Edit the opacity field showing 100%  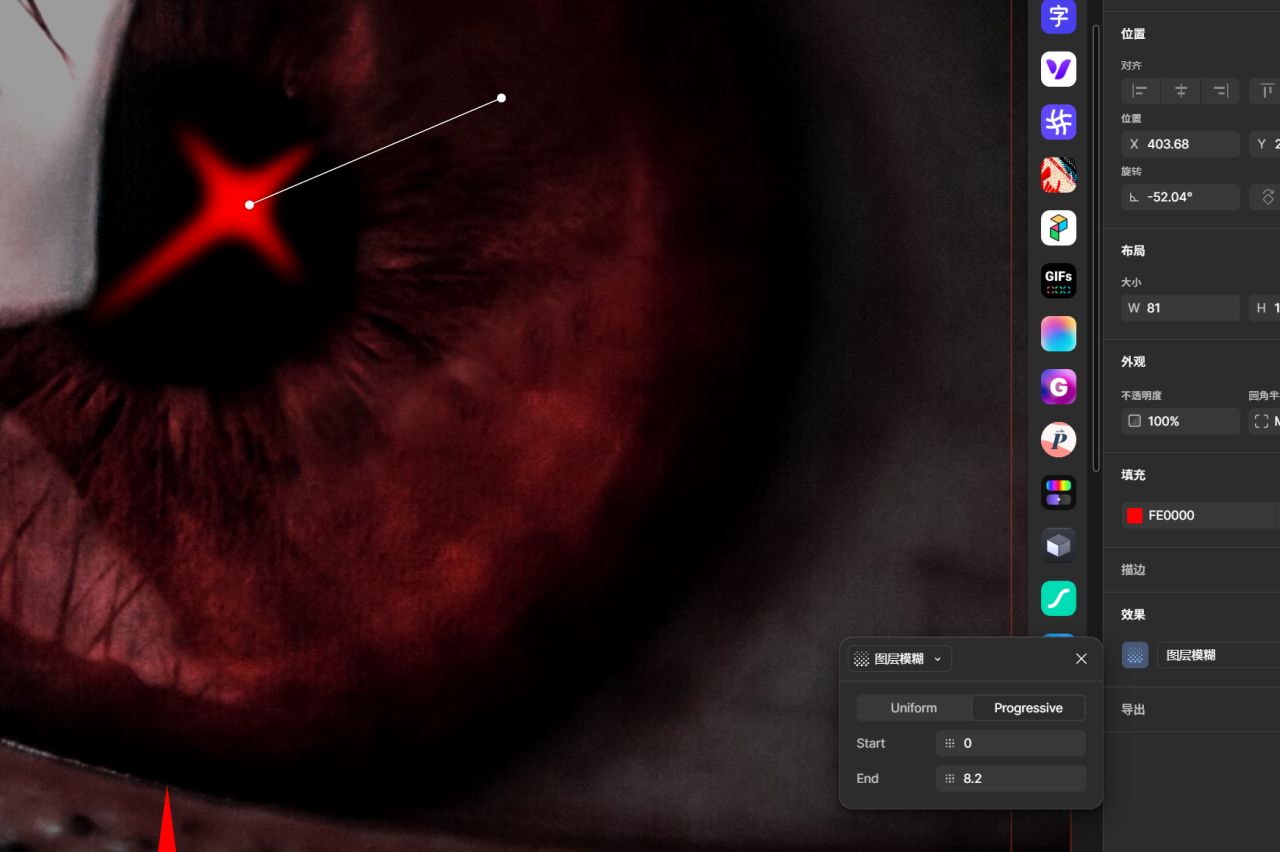(1180, 421)
